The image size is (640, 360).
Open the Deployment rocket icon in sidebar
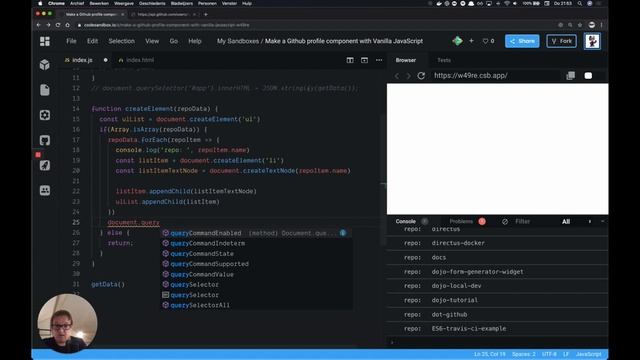[45, 165]
